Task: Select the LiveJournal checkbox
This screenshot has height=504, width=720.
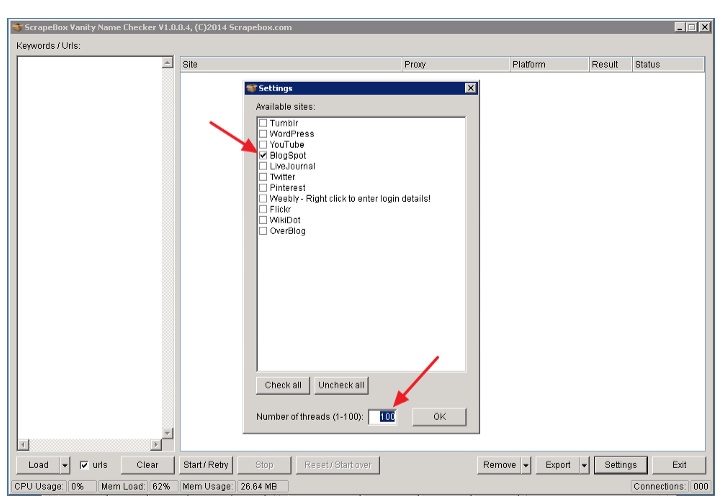Action: [x=263, y=166]
